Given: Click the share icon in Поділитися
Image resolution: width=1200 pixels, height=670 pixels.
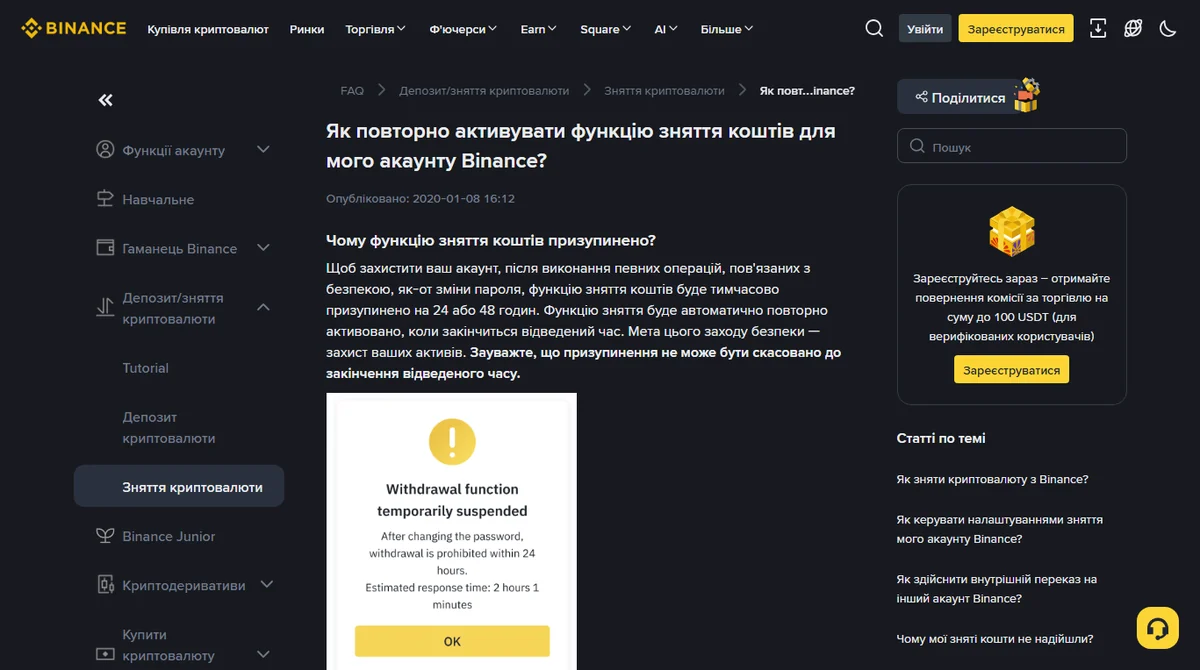Looking at the screenshot, I should 920,98.
